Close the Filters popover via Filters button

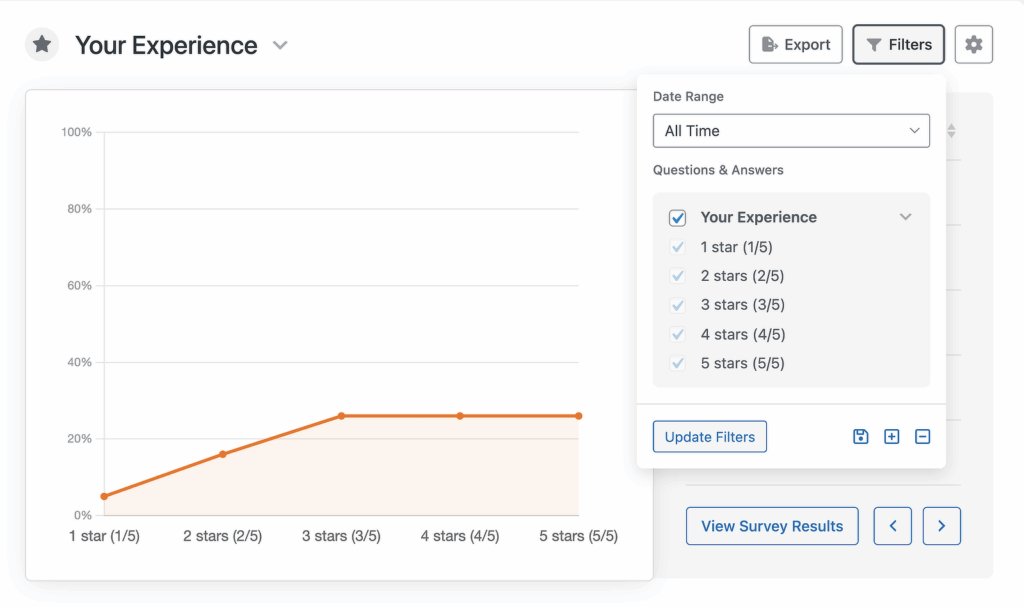(898, 45)
